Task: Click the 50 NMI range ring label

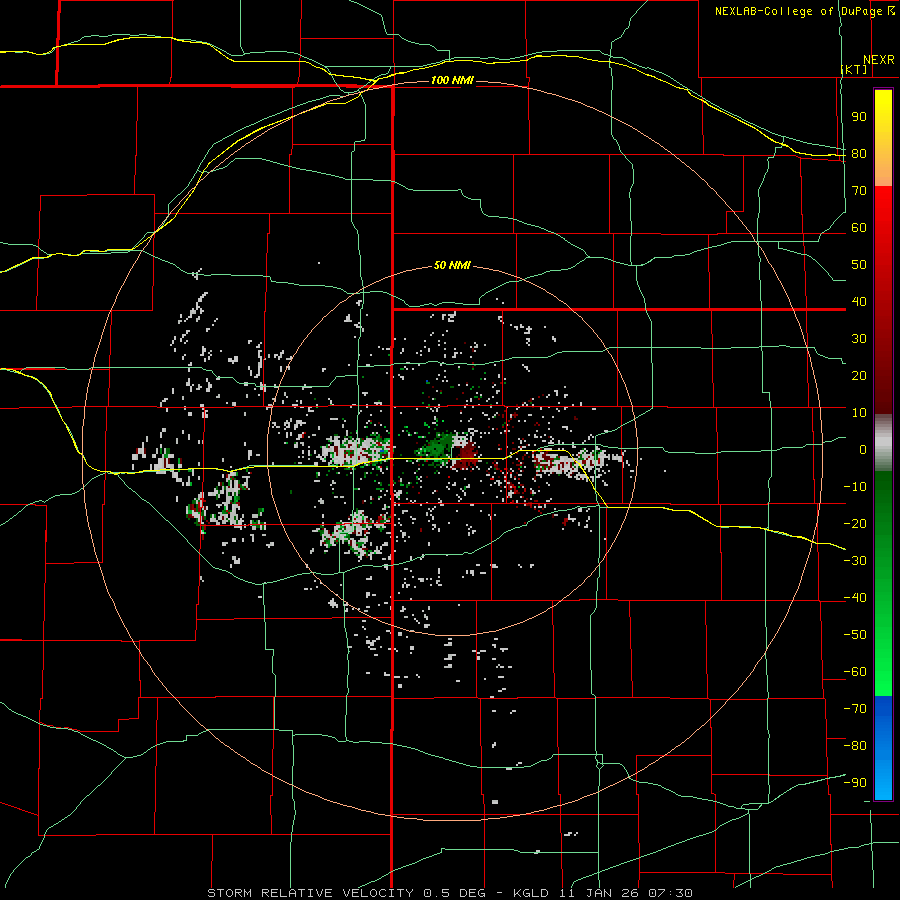Action: tap(452, 265)
